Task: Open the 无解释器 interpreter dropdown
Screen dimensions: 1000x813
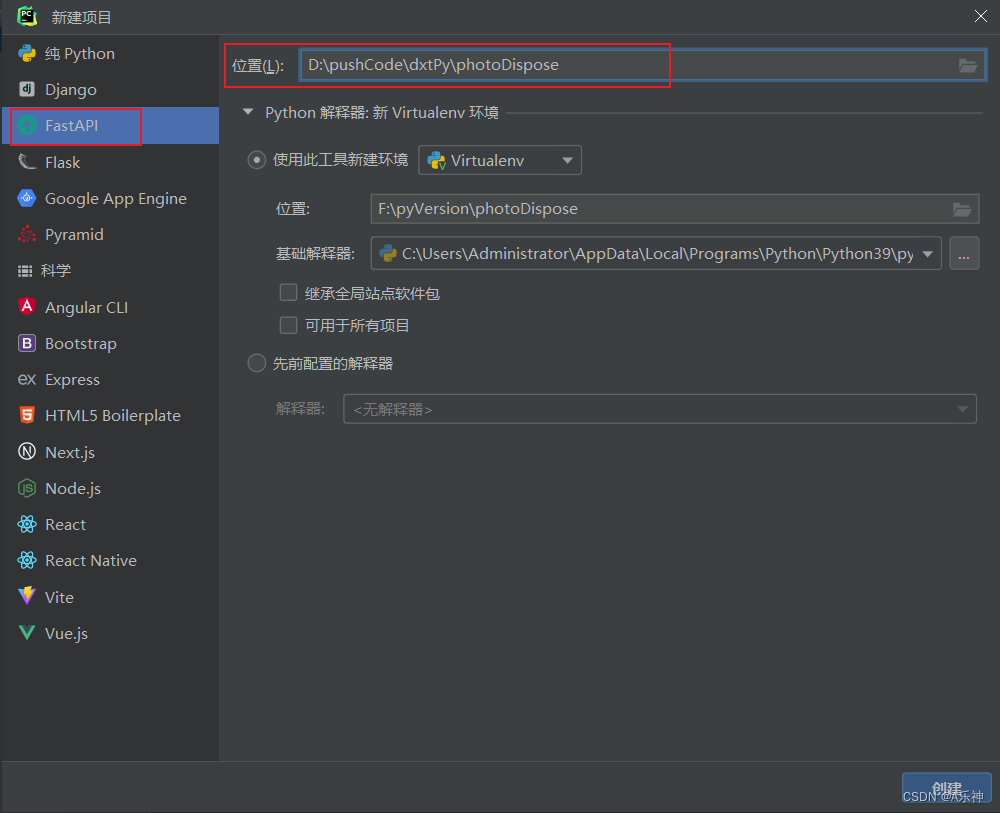Action: (659, 409)
